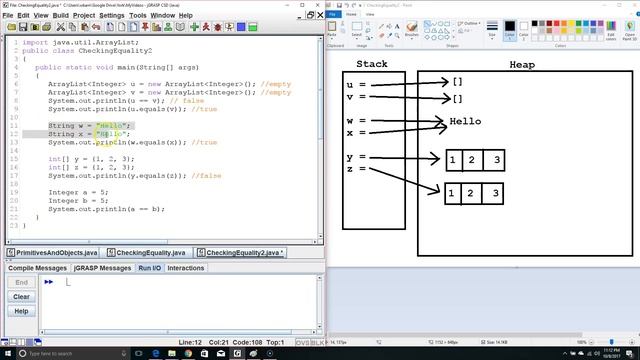Expand the Outline dropdown in Paint
Viewport: 640px width, 360px height.
pyautogui.click(x=469, y=24)
